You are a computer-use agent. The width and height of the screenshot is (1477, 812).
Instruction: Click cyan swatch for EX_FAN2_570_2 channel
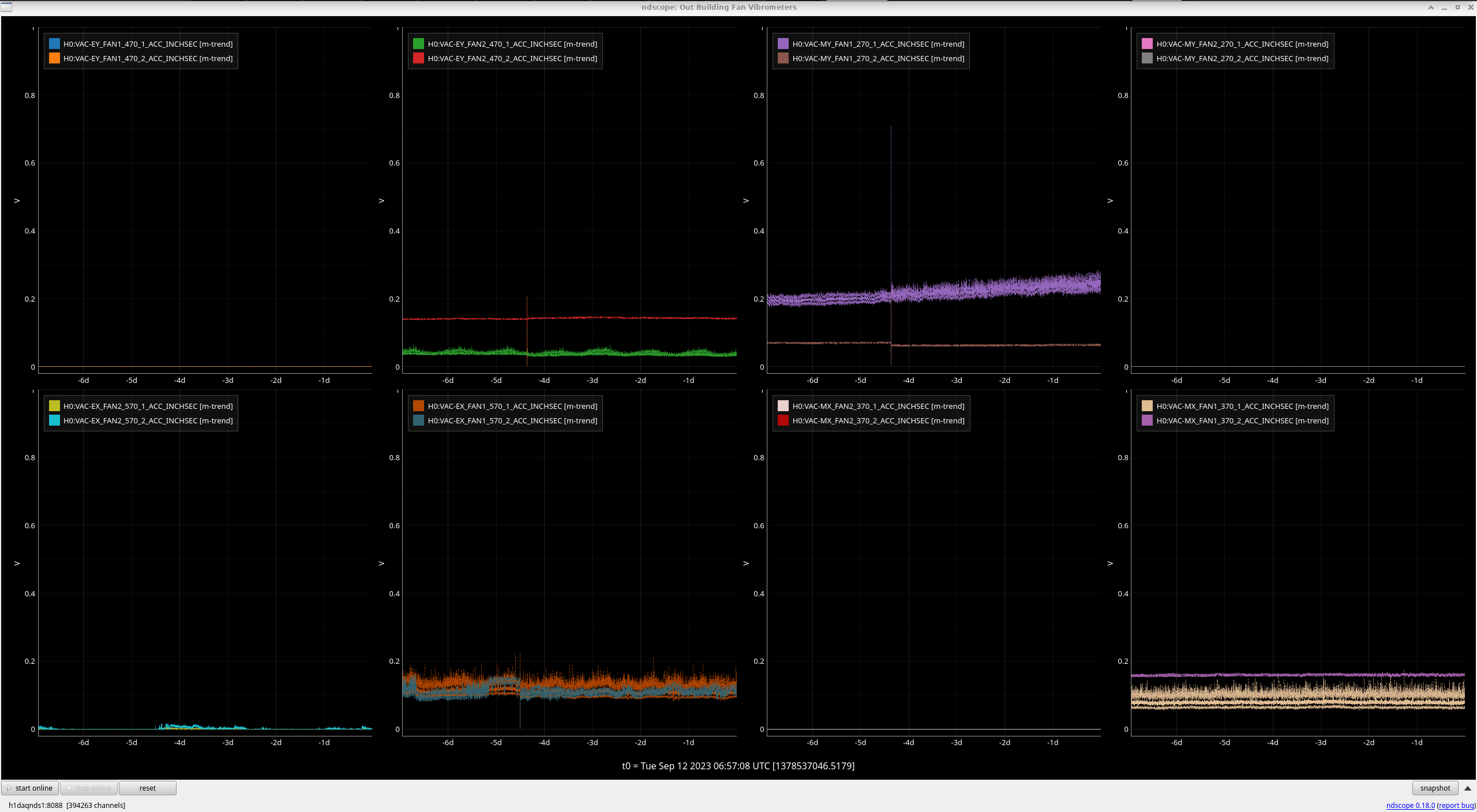[x=54, y=420]
